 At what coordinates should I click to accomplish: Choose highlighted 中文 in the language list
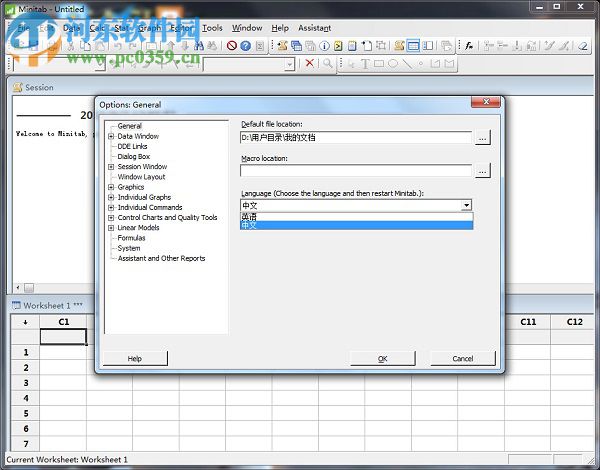pos(357,225)
